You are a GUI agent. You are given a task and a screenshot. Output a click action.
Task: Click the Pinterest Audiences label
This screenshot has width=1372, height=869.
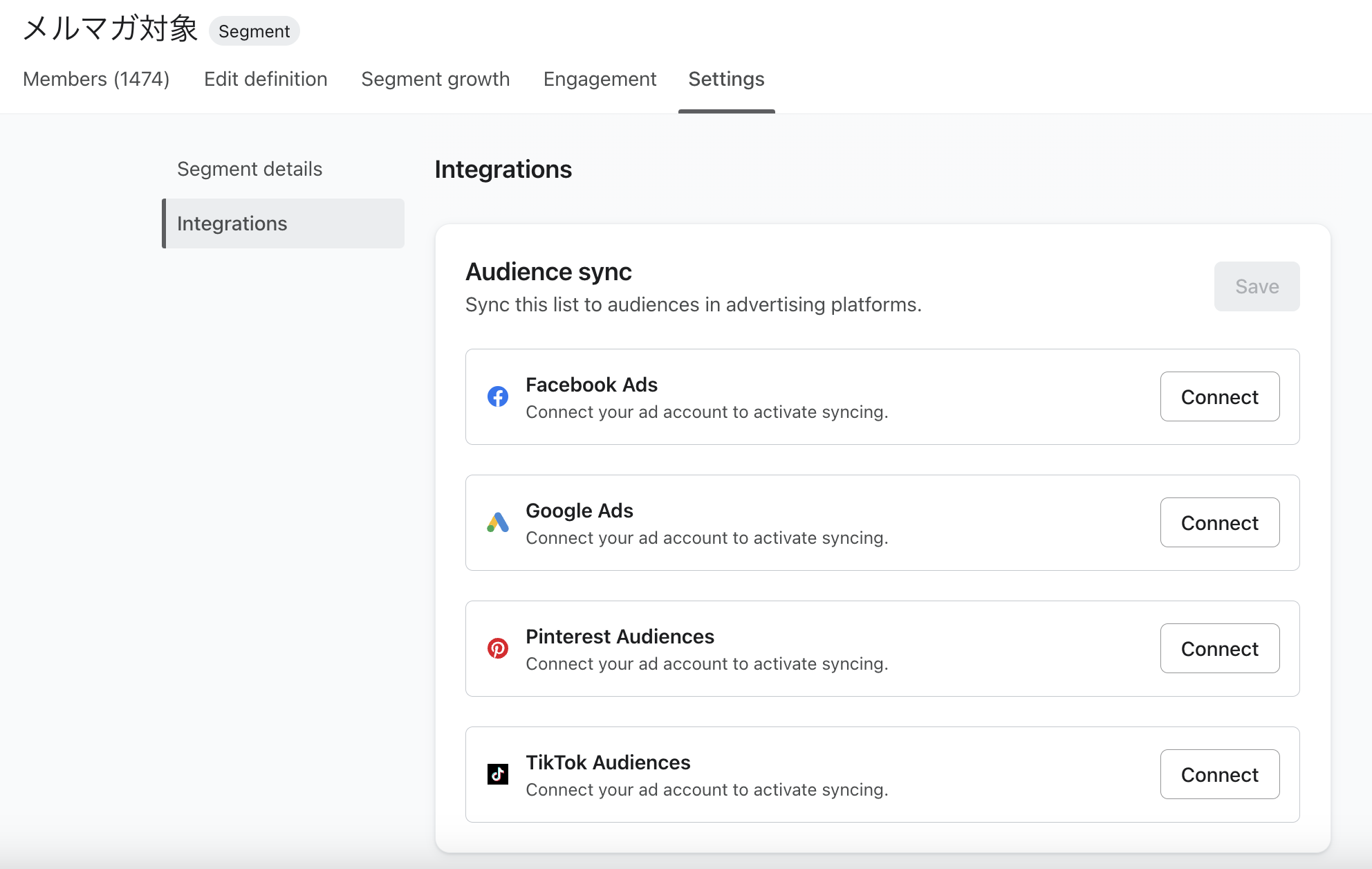coord(620,637)
